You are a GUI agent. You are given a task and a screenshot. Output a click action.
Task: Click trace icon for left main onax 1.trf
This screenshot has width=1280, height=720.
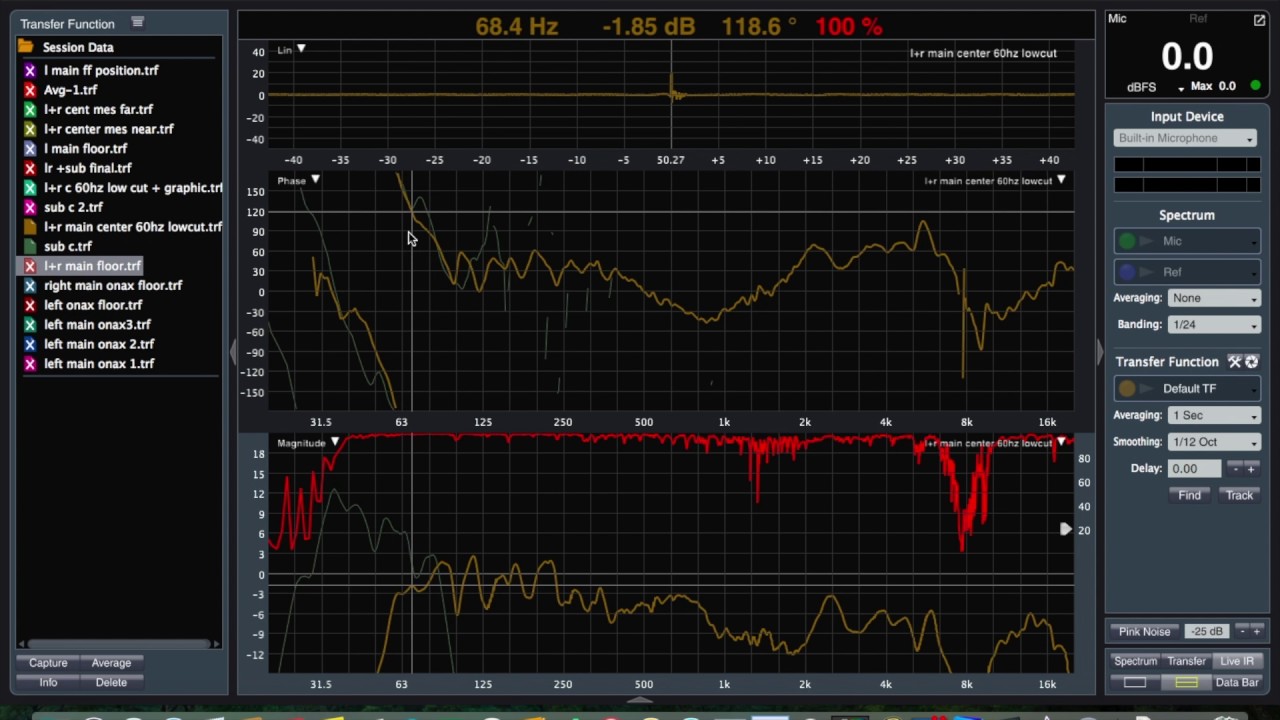click(30, 363)
